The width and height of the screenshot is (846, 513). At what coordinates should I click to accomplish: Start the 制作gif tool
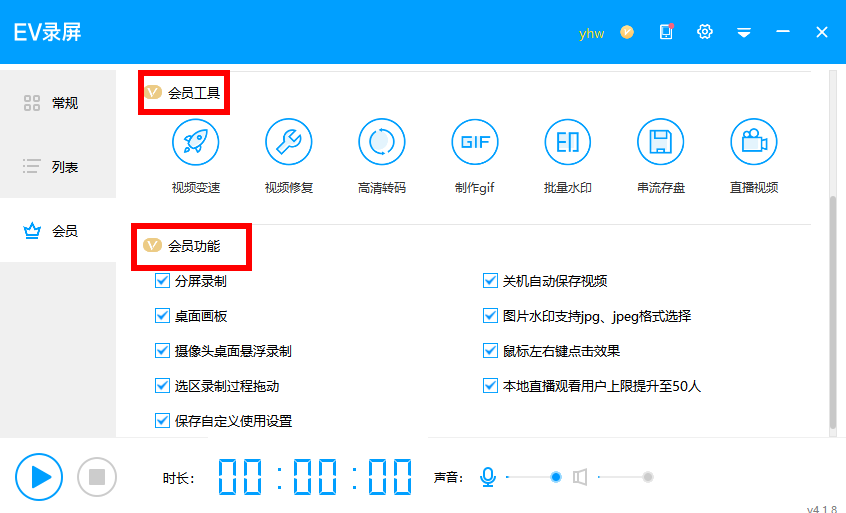pos(474,142)
